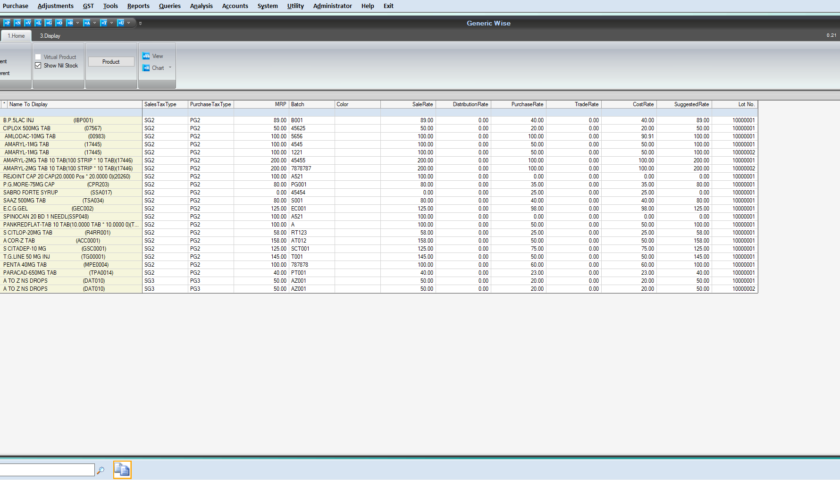Image resolution: width=840 pixels, height=480 pixels.
Task: Open the quick access toolbar customize arrow
Action: pyautogui.click(x=140, y=24)
